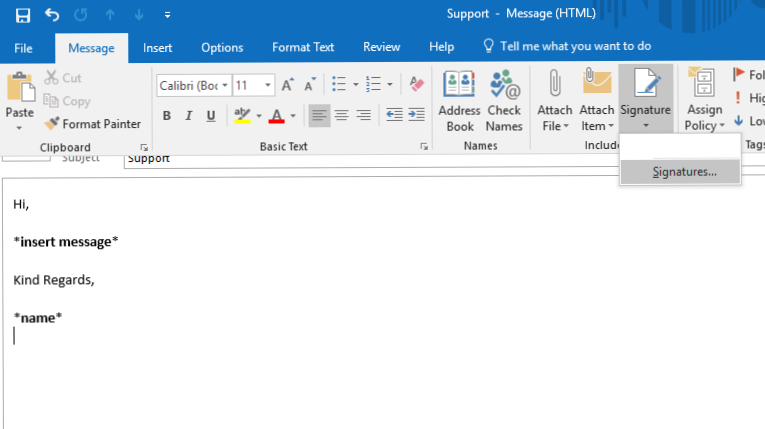
Task: Toggle bold formatting
Action: [167, 116]
